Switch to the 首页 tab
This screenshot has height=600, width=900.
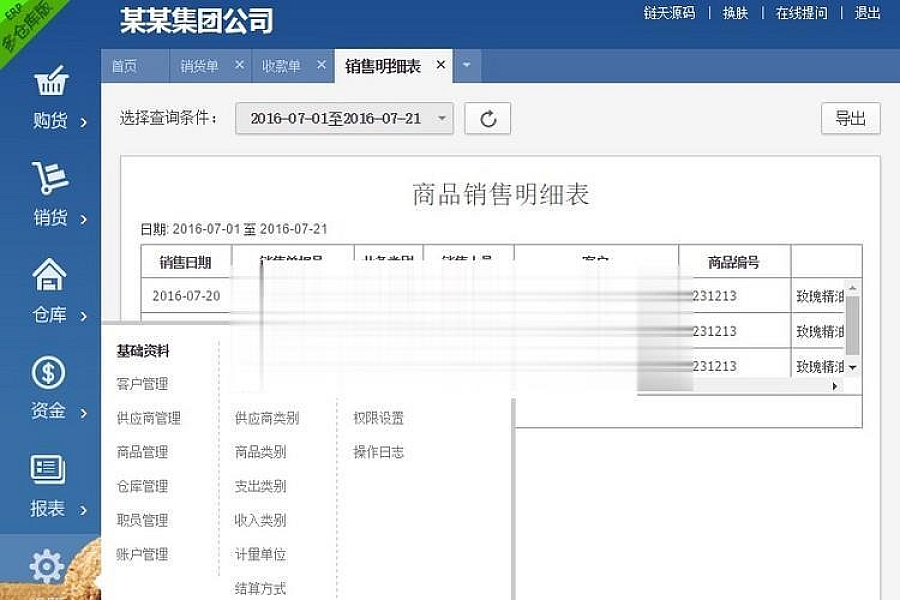point(124,67)
